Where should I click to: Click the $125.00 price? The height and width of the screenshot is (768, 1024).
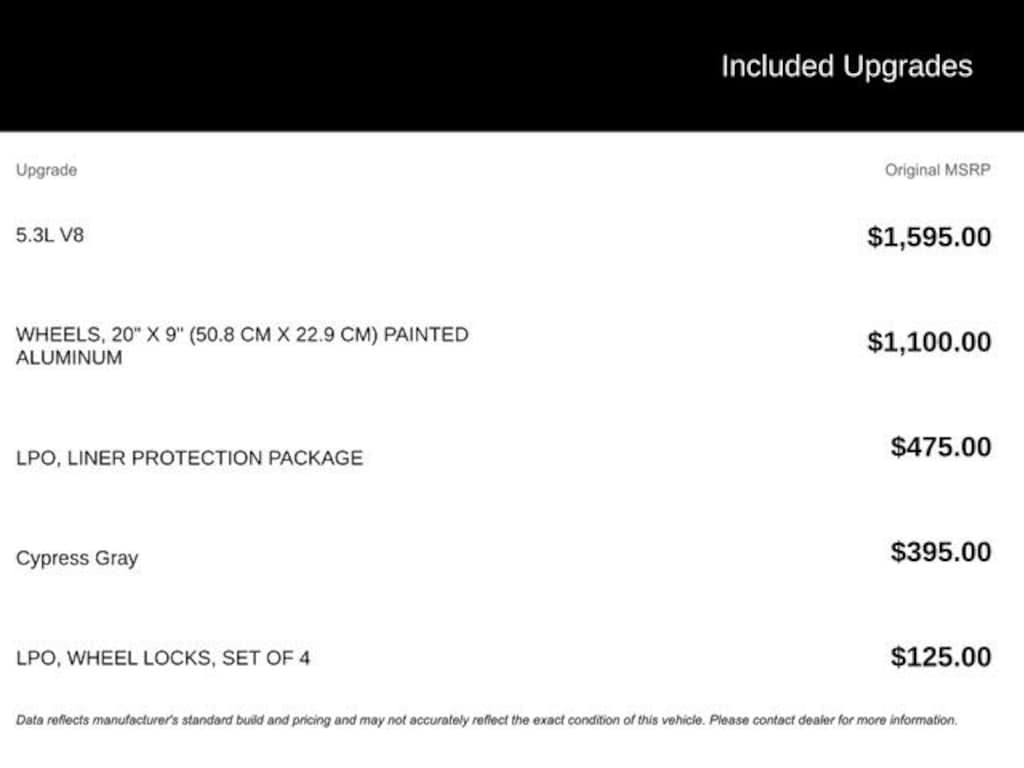pos(941,657)
